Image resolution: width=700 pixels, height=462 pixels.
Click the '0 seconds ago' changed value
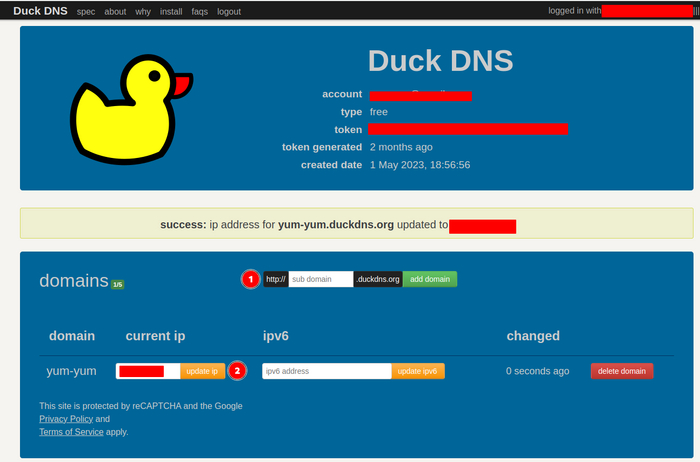[538, 371]
